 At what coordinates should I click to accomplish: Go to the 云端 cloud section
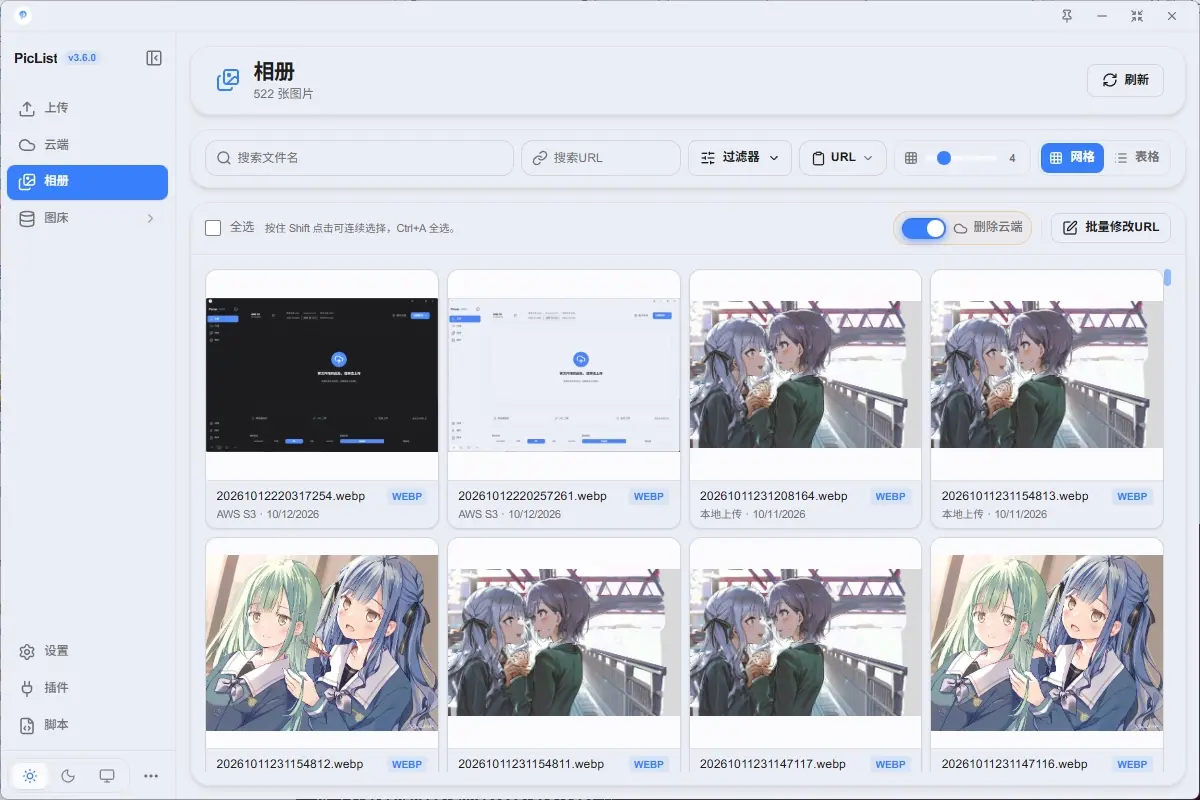point(87,145)
